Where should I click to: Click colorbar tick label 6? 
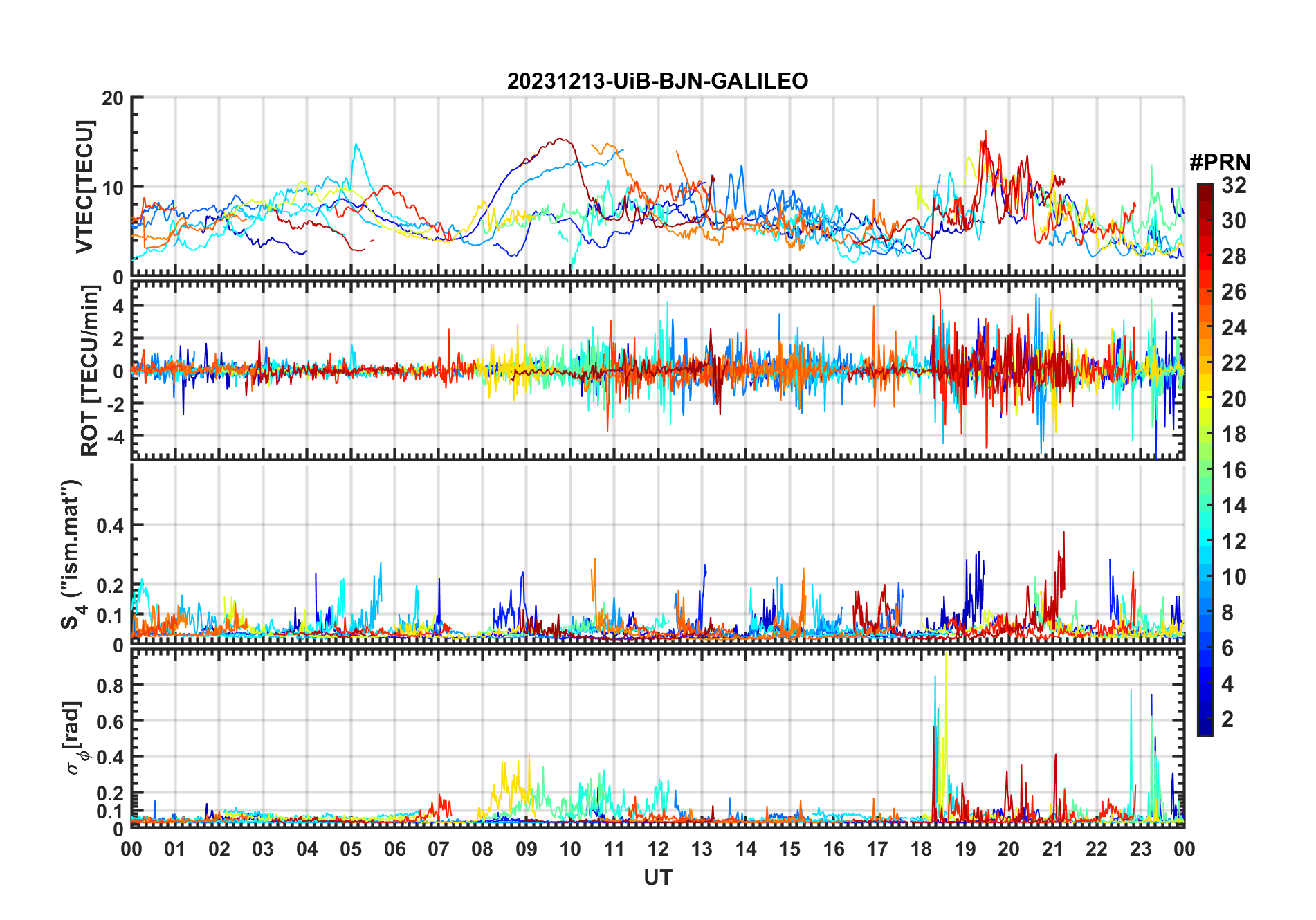[x=1227, y=648]
